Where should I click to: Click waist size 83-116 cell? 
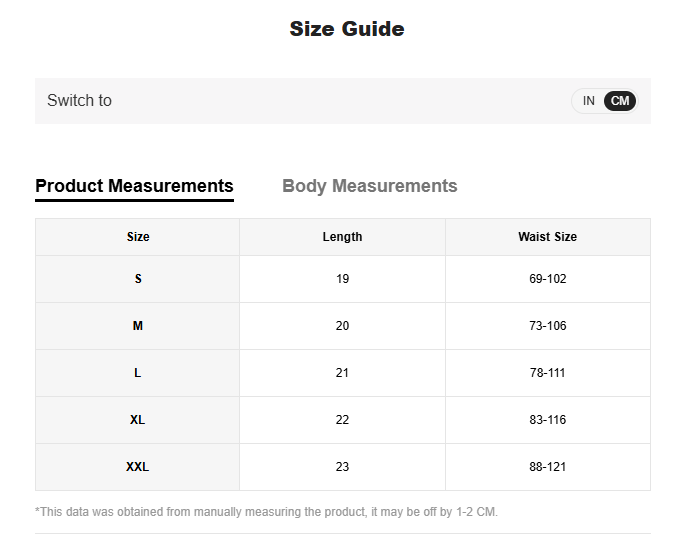tap(547, 420)
